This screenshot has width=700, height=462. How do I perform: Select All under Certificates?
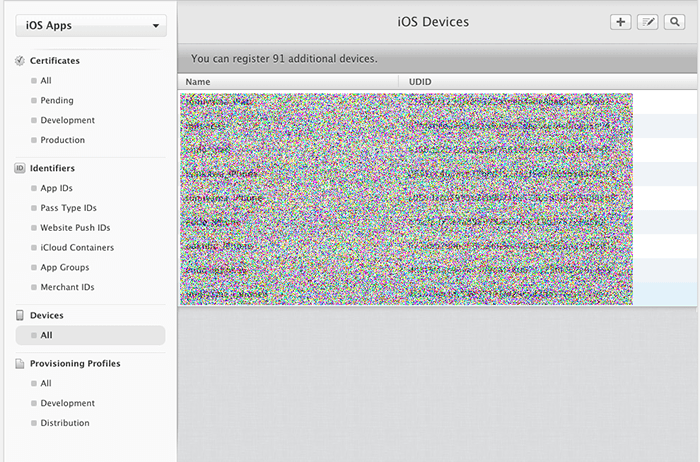tap(46, 81)
